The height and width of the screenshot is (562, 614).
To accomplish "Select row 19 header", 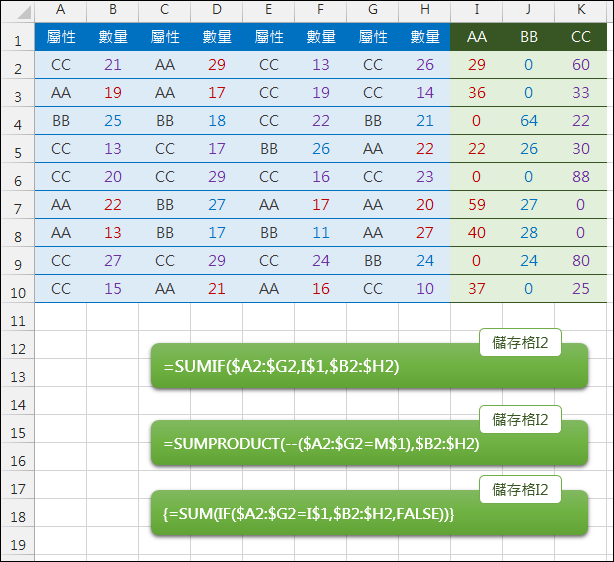I will pos(18,541).
